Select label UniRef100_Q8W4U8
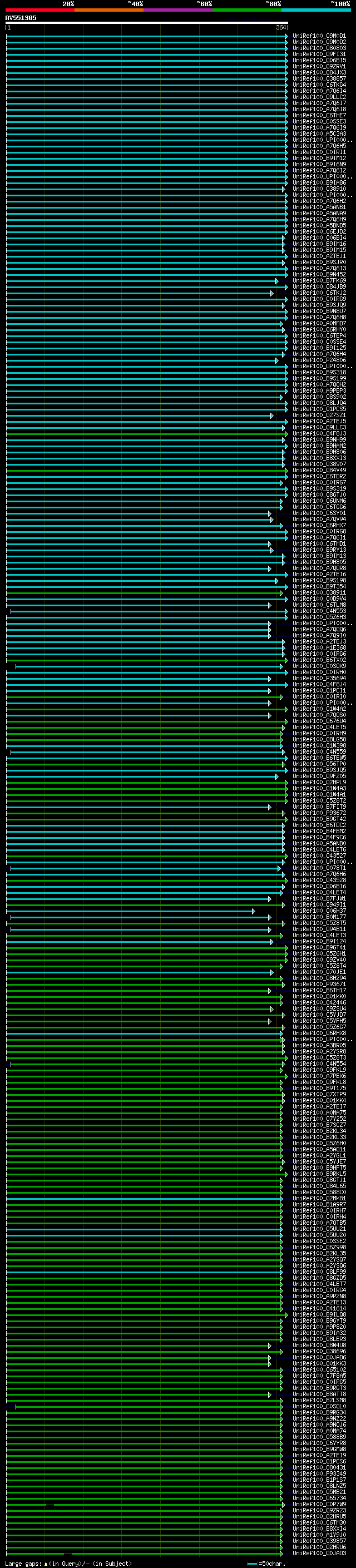This screenshot has width=356, height=1568. 319,1345
